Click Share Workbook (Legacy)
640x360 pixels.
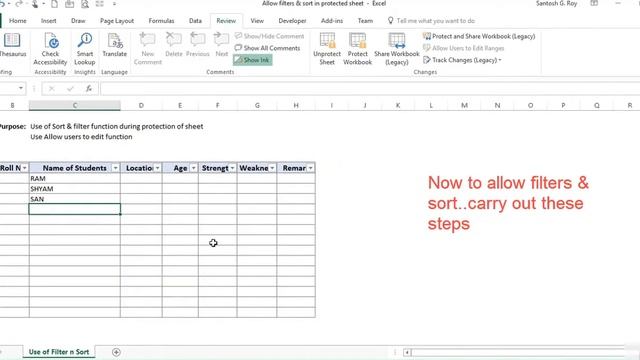pos(397,49)
